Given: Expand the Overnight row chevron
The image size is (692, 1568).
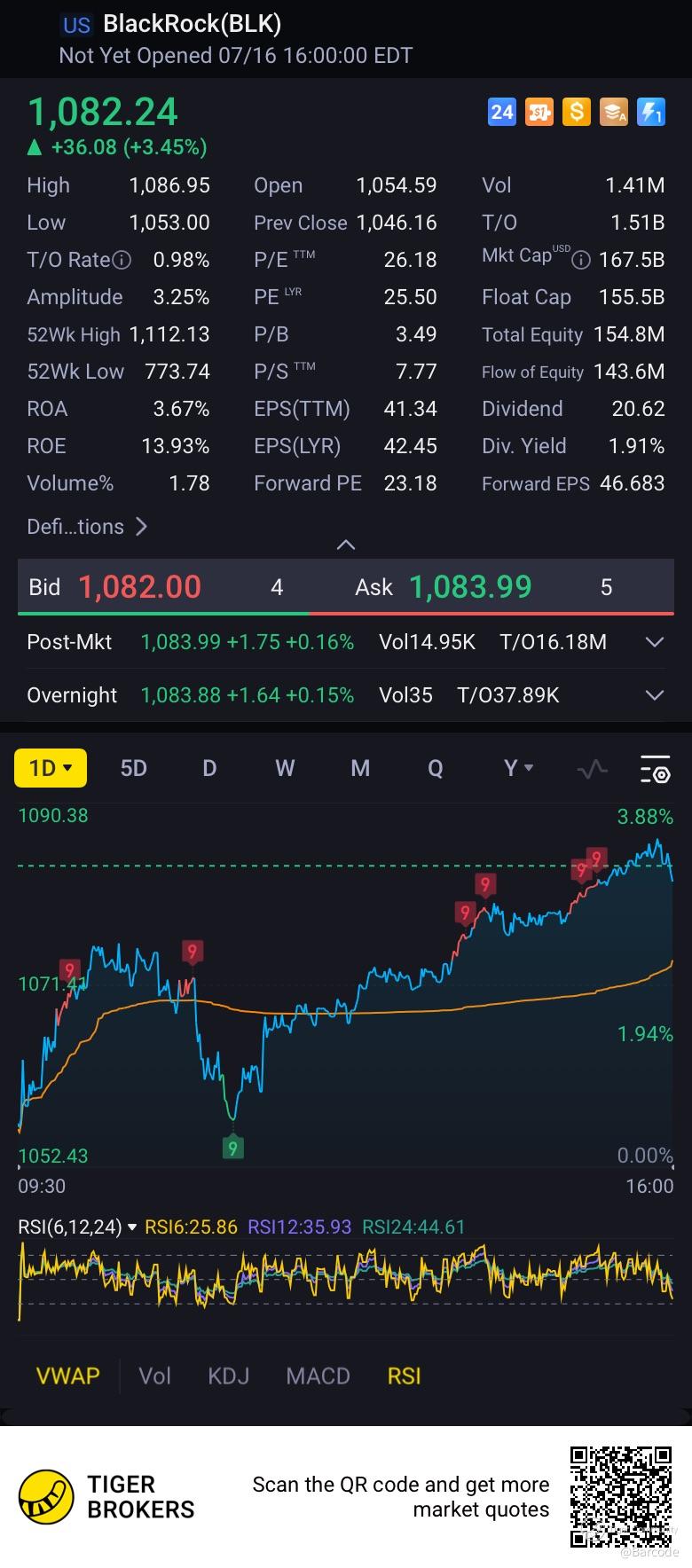Looking at the screenshot, I should tap(655, 695).
